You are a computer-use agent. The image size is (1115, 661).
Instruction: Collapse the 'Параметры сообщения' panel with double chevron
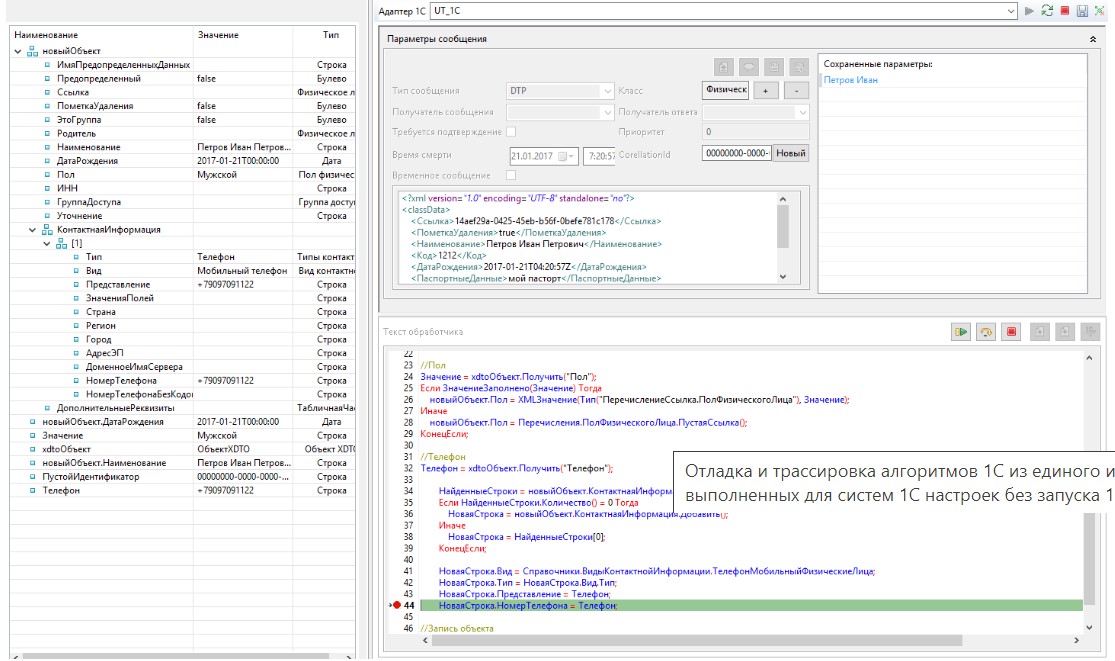tap(1093, 39)
